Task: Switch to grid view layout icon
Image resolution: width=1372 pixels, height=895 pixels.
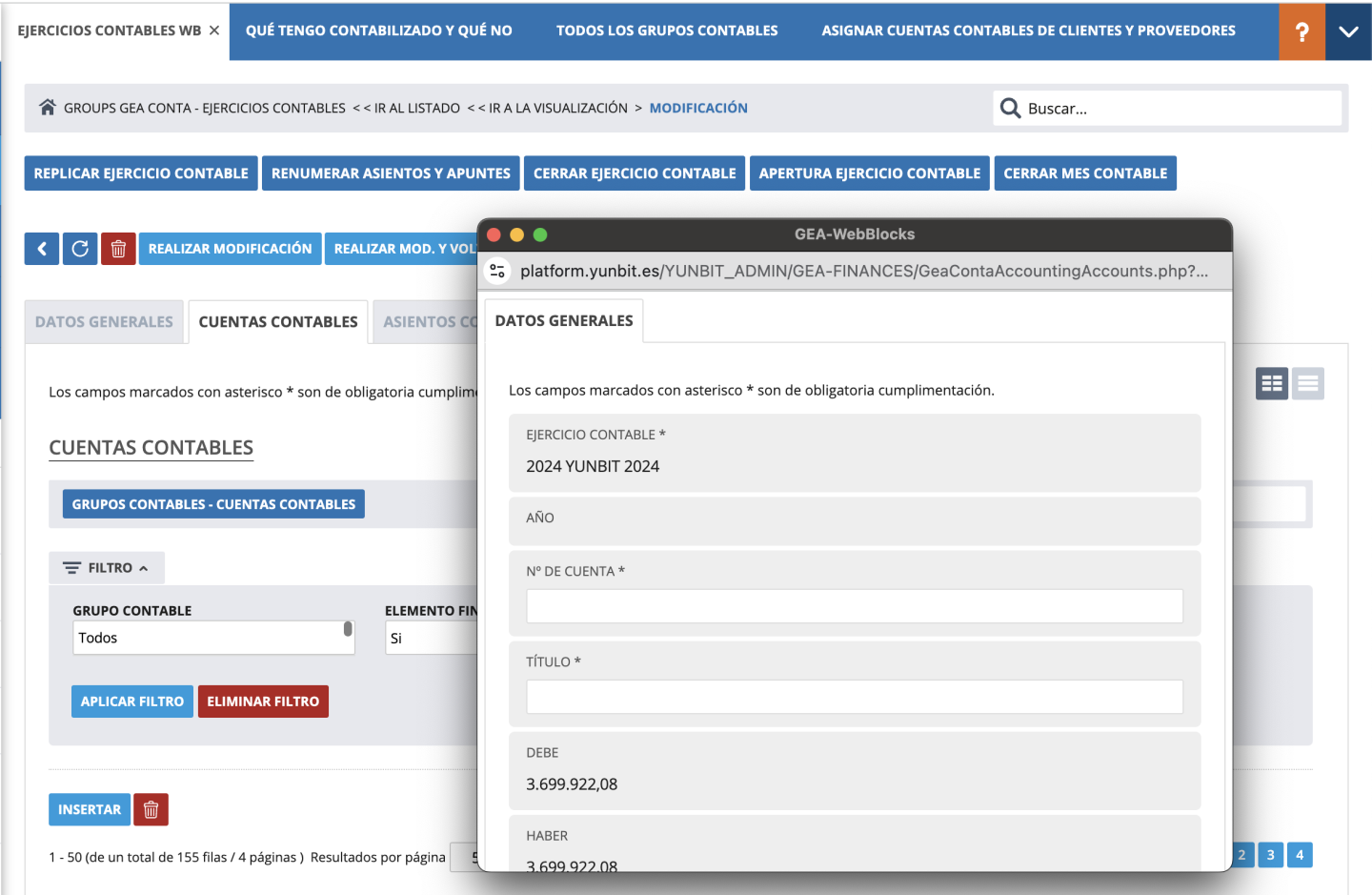Action: [x=1271, y=384]
